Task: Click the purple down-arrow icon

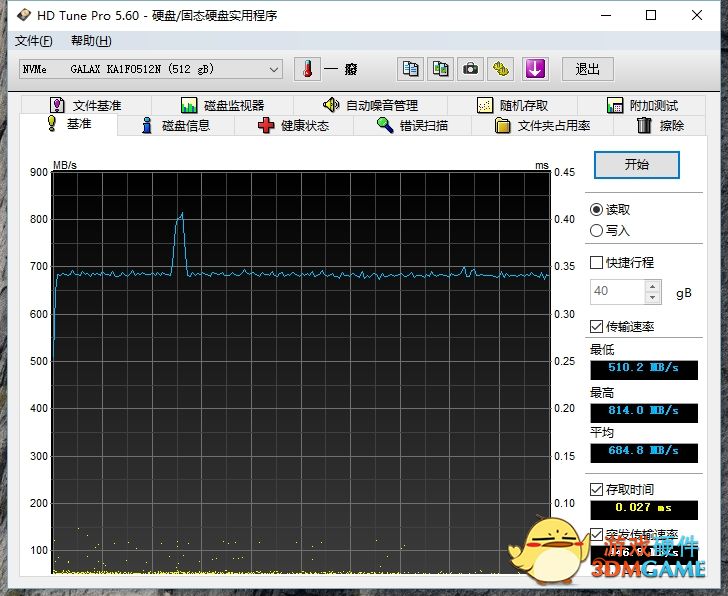Action: 536,69
